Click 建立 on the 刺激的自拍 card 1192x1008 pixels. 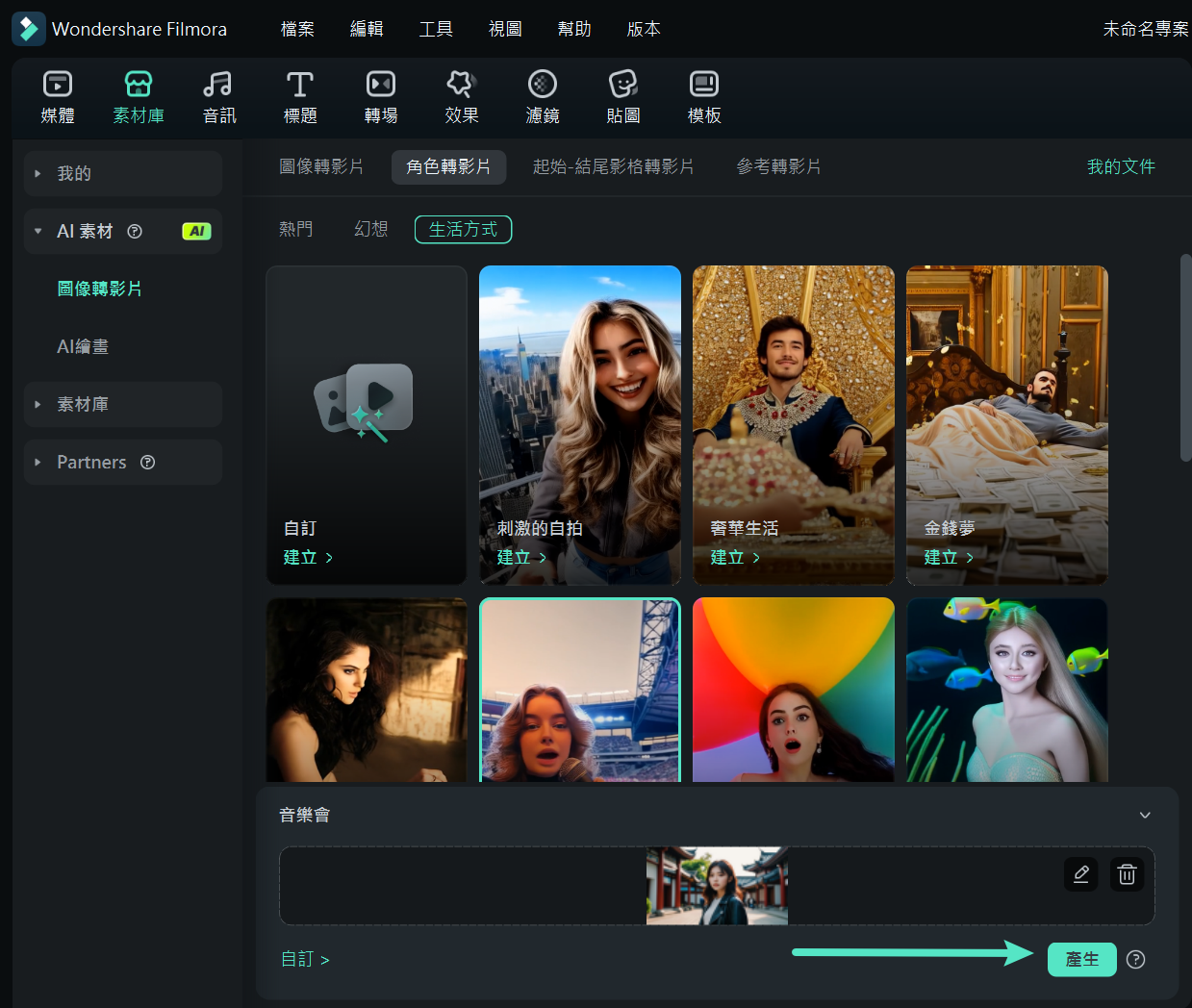tap(521, 557)
